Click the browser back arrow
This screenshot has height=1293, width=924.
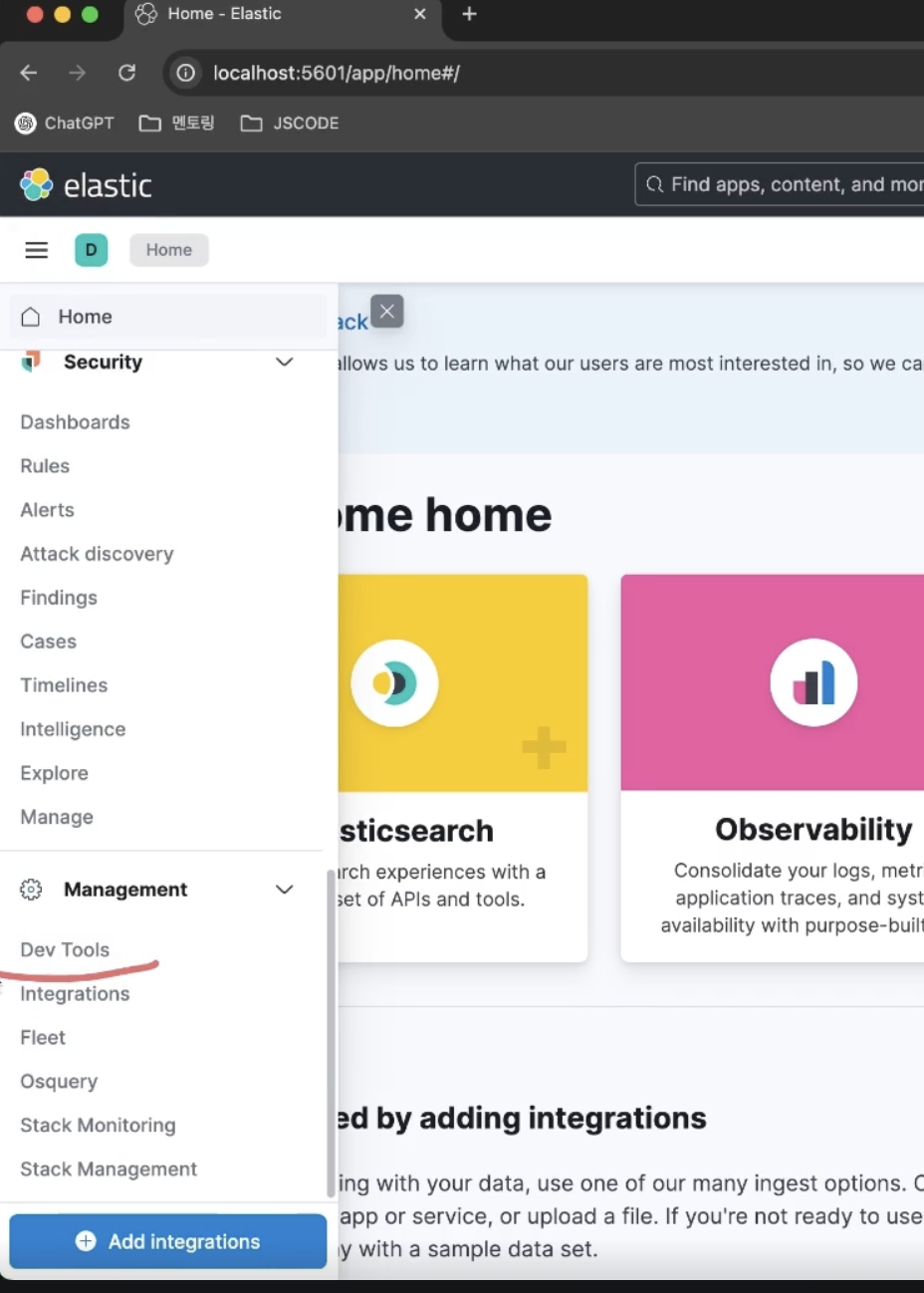pyautogui.click(x=29, y=73)
